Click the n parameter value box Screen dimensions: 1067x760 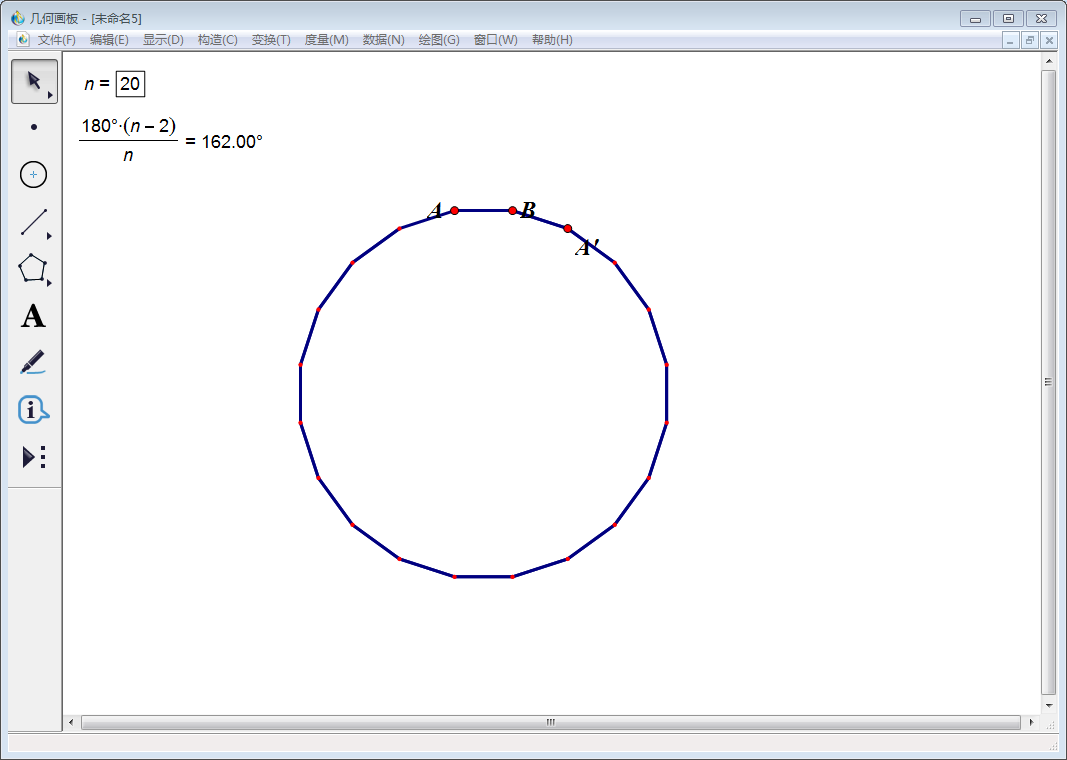(130, 84)
